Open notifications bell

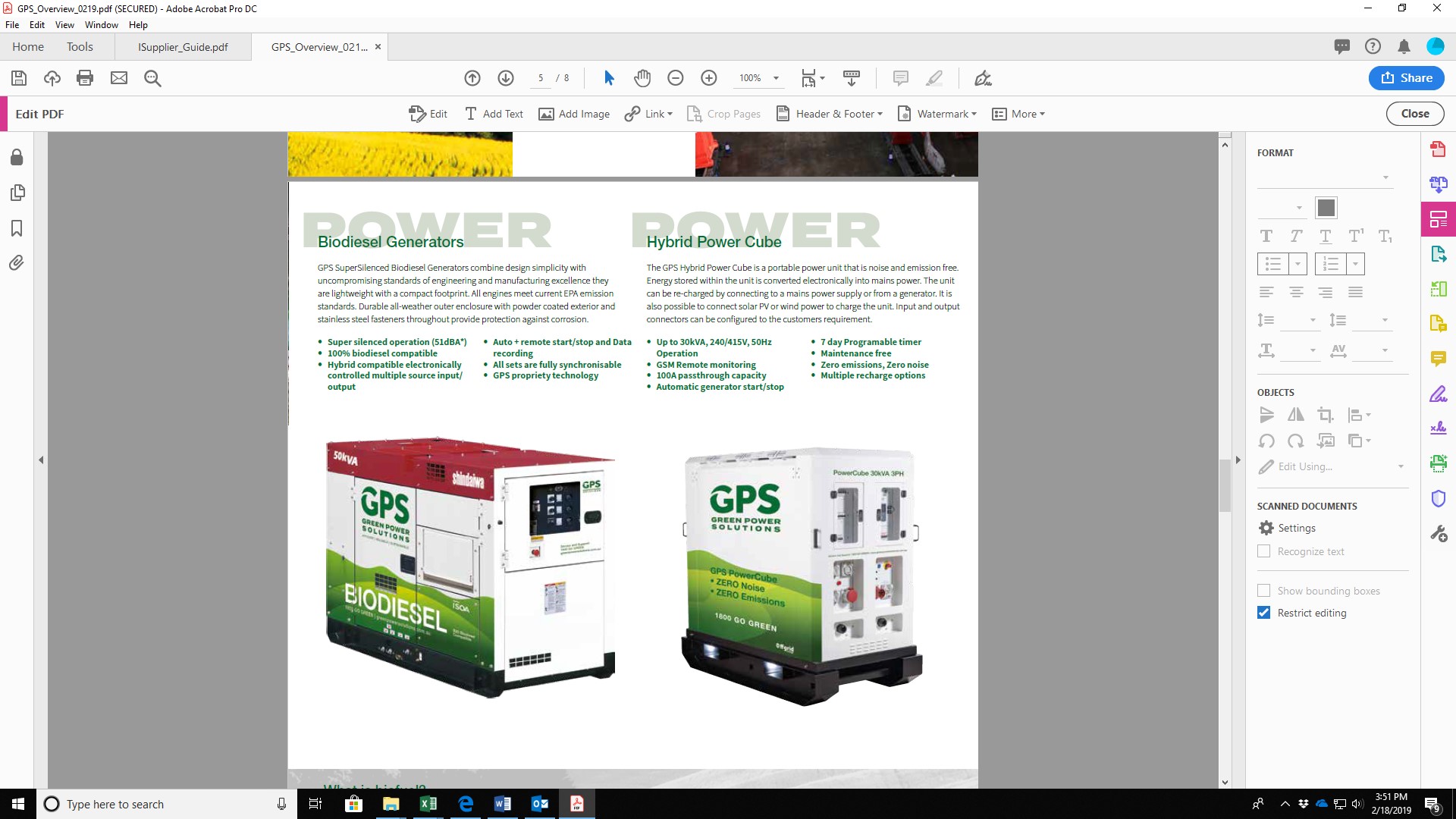[1404, 47]
